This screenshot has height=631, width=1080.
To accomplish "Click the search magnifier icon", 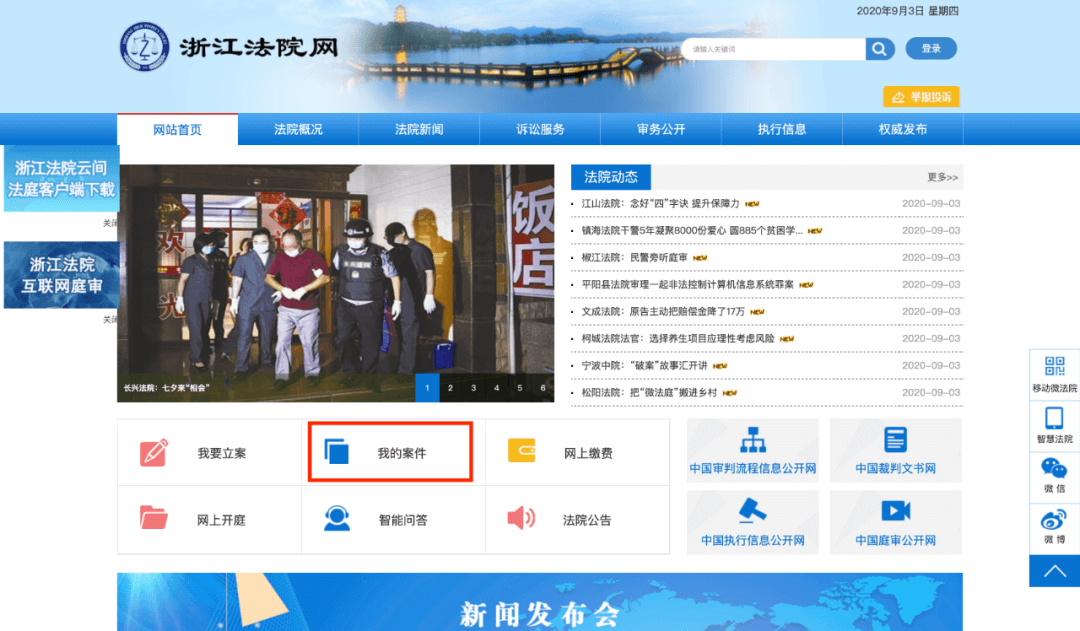I will pyautogui.click(x=879, y=48).
